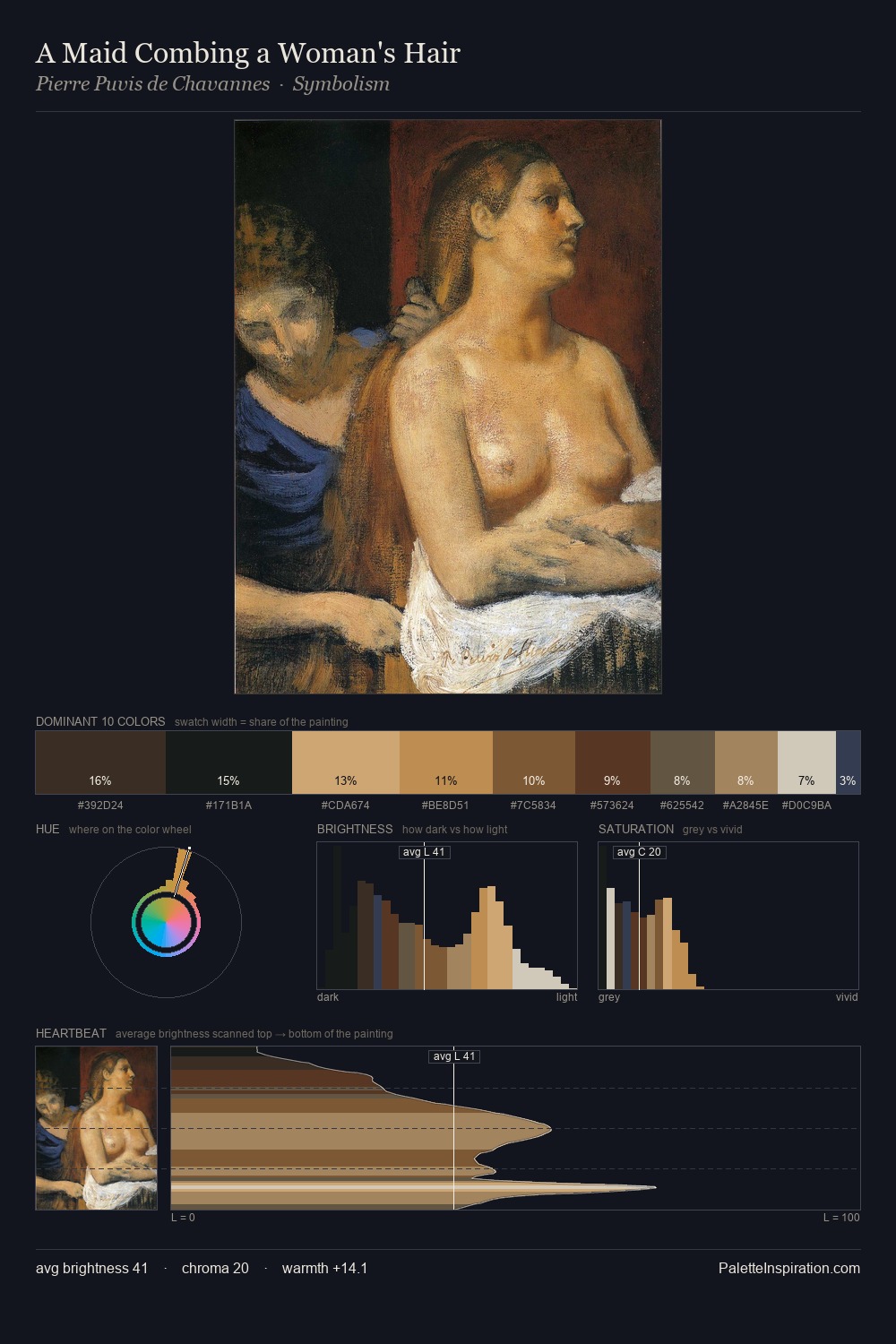Viewport: 896px width, 1344px height.
Task: Click the 'chroma 20' footer stat
Action: click(215, 1268)
